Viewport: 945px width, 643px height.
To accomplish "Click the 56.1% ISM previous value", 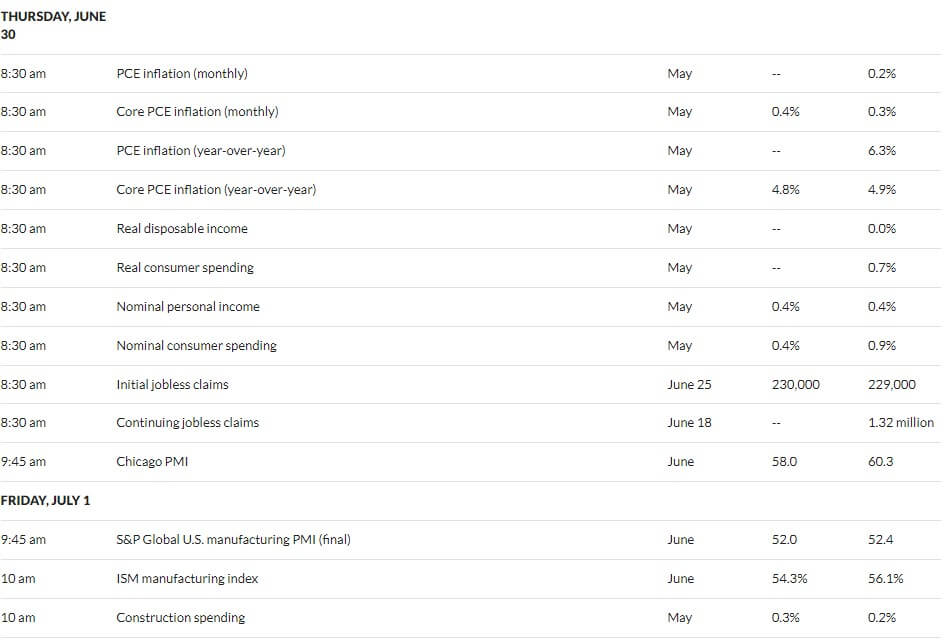I will [885, 579].
